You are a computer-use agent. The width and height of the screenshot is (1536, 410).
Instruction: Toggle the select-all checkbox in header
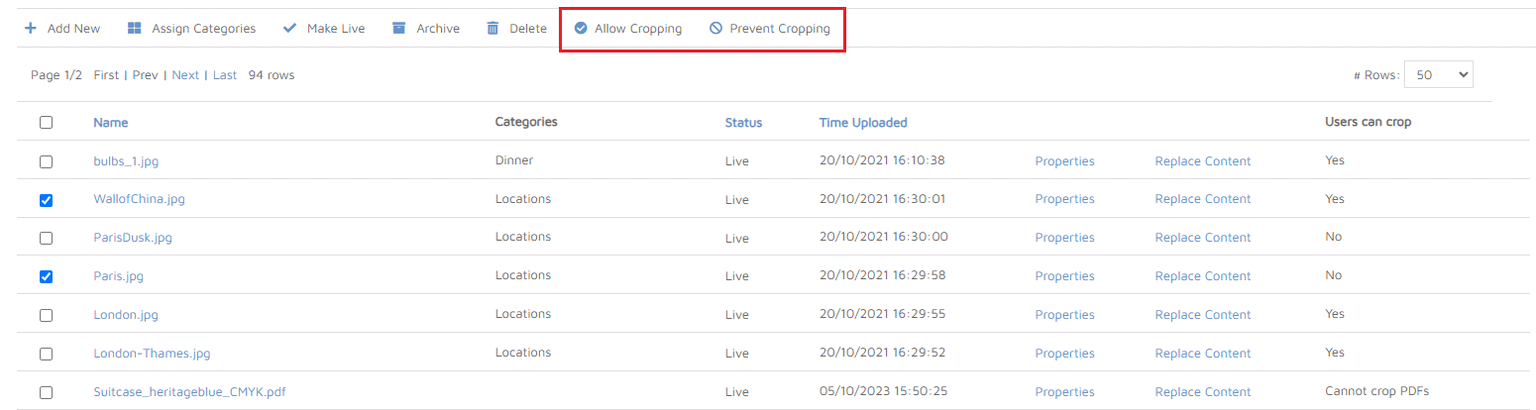click(x=46, y=123)
